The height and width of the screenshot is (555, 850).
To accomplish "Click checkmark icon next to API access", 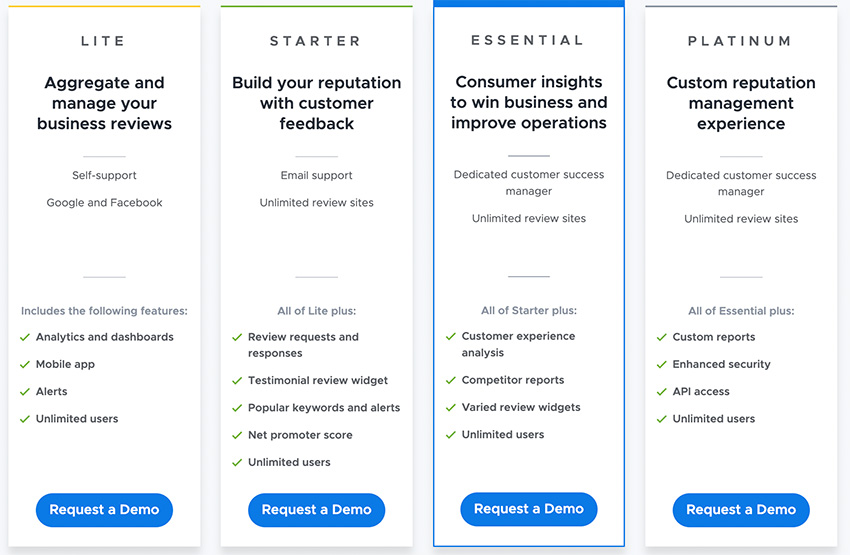I will coord(661,391).
